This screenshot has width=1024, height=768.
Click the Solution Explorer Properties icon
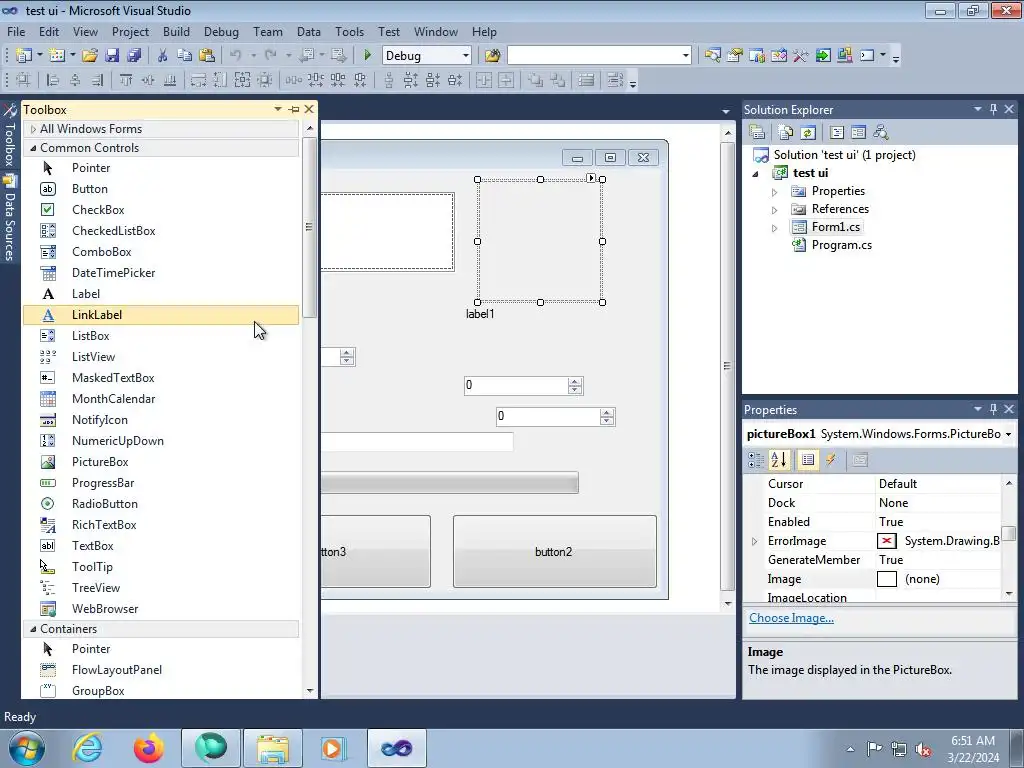coord(757,133)
